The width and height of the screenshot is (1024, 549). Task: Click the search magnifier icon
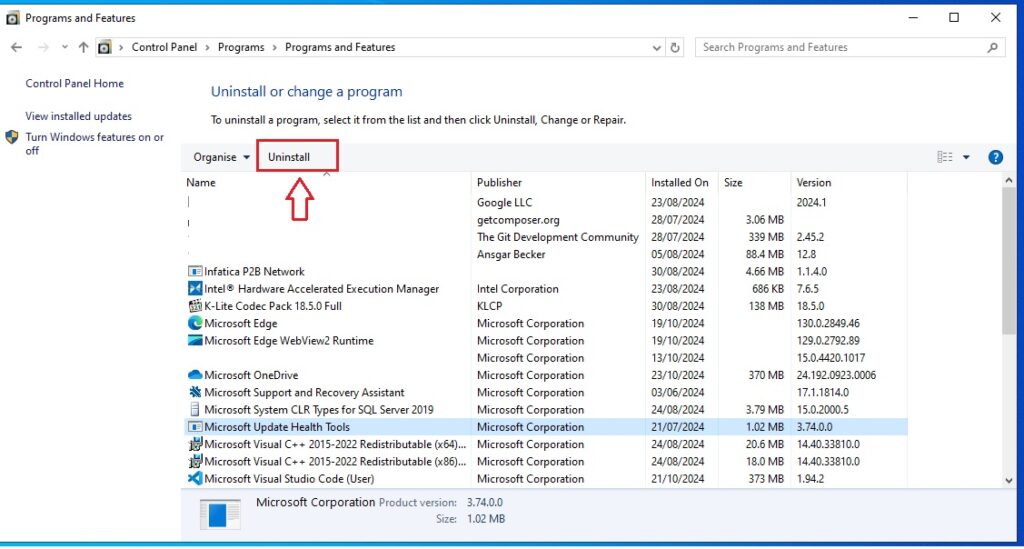tap(993, 47)
